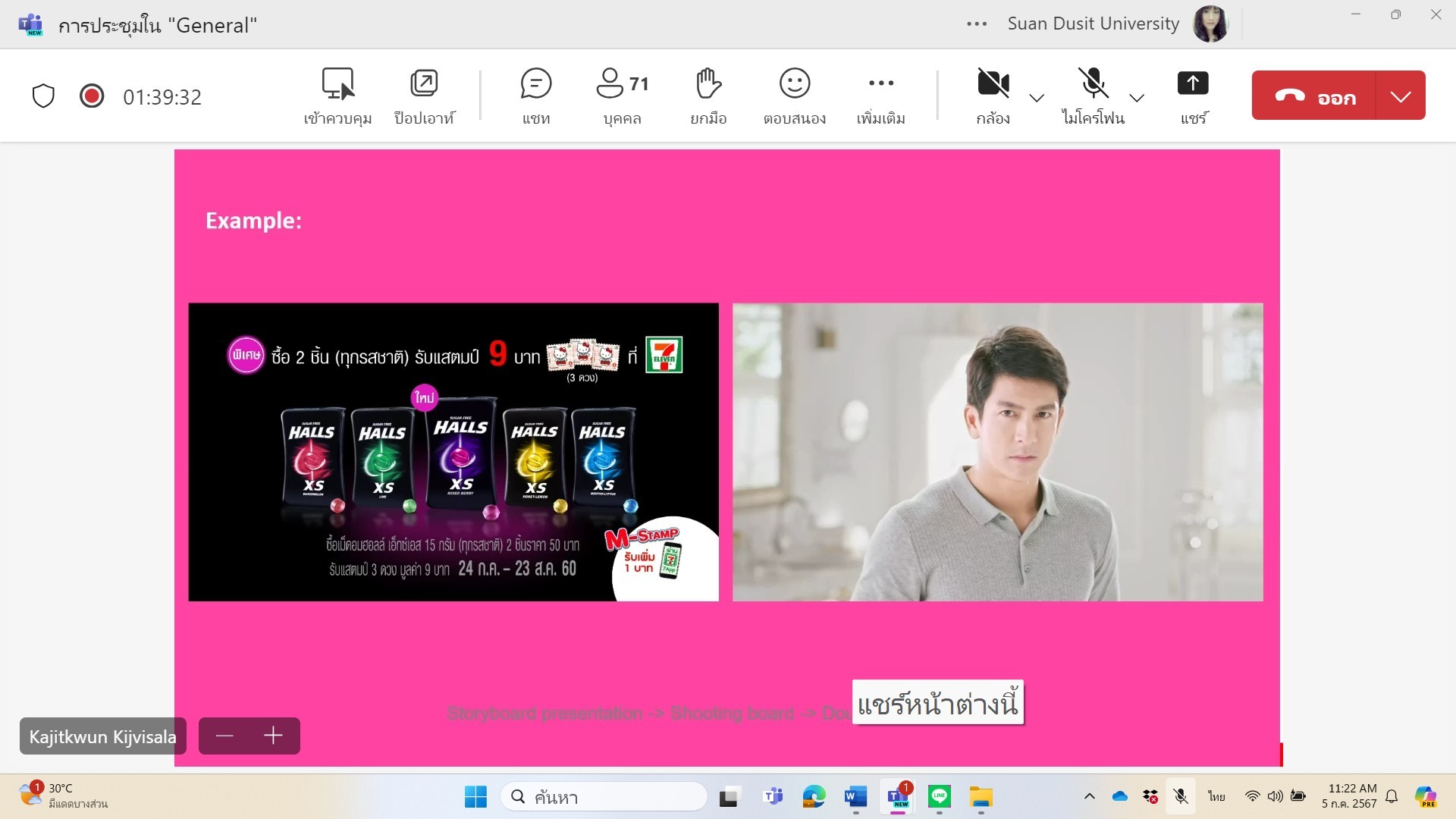This screenshot has height=819, width=1456.
Task: Open the Windows Start menu
Action: tap(475, 797)
